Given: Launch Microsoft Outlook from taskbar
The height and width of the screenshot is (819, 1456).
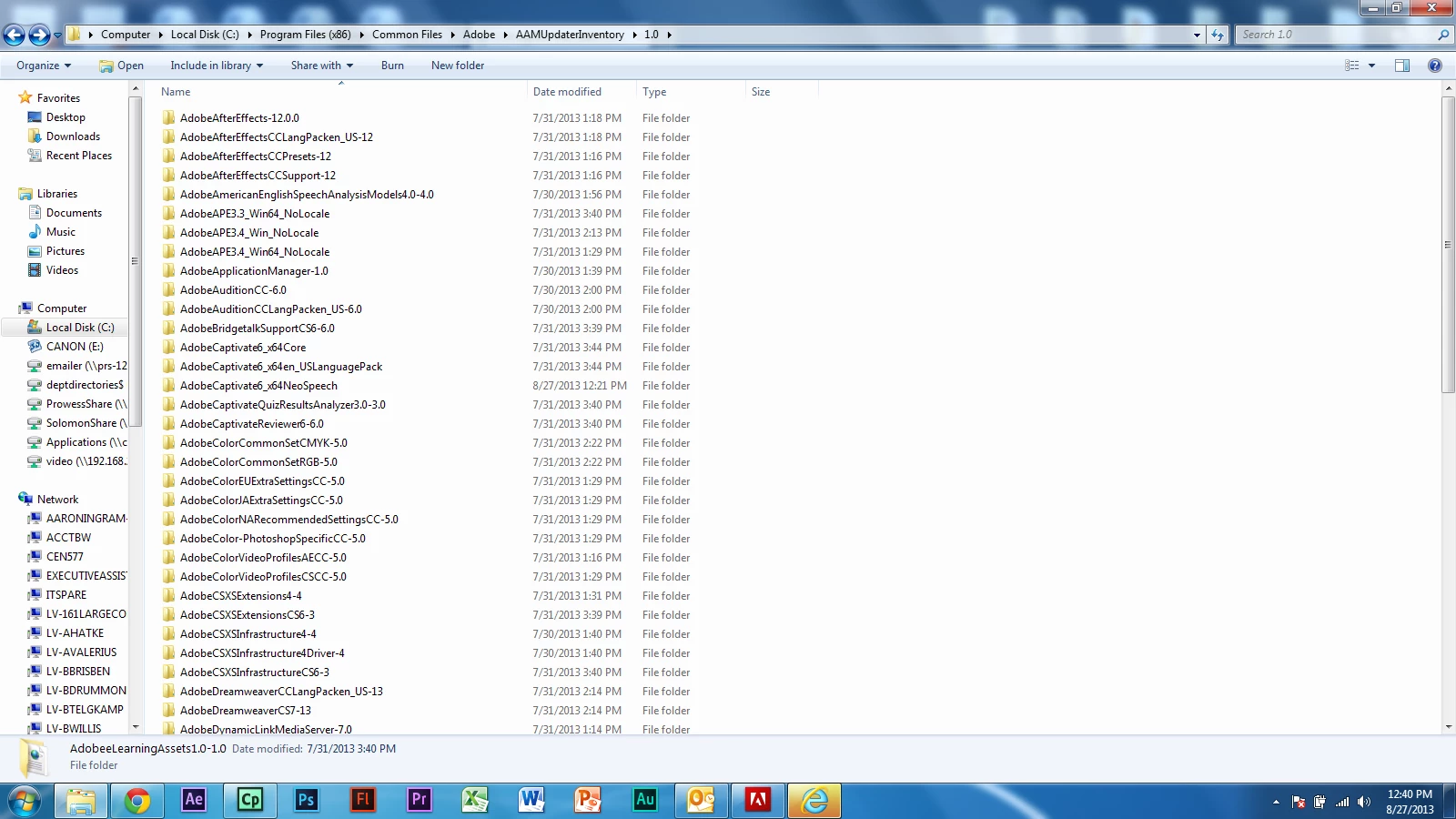Looking at the screenshot, I should [702, 801].
